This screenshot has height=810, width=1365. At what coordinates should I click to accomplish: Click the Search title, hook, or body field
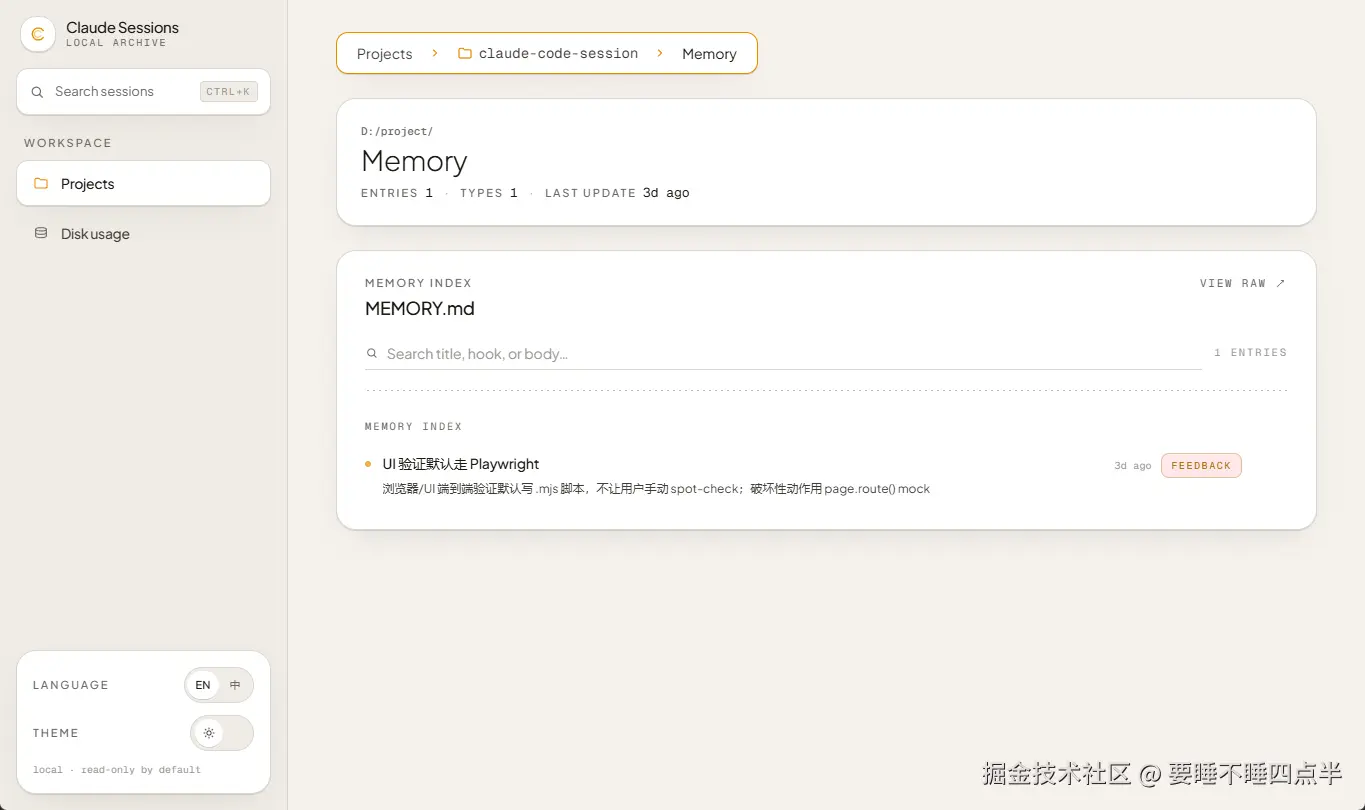click(x=784, y=354)
